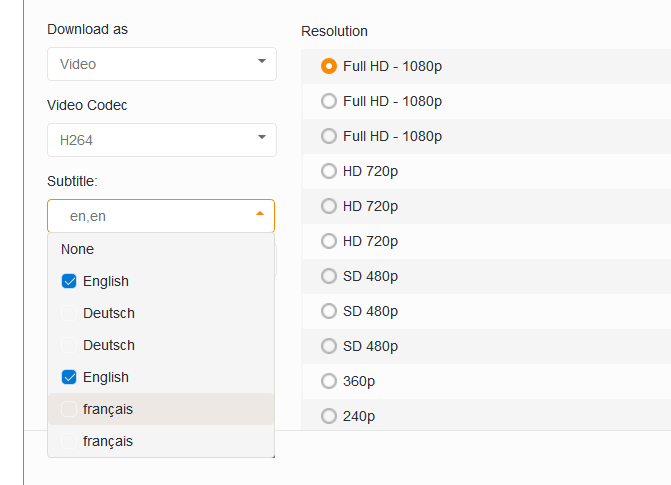This screenshot has width=671, height=485.
Task: Pick the third Full HD 1080p option
Action: click(329, 136)
